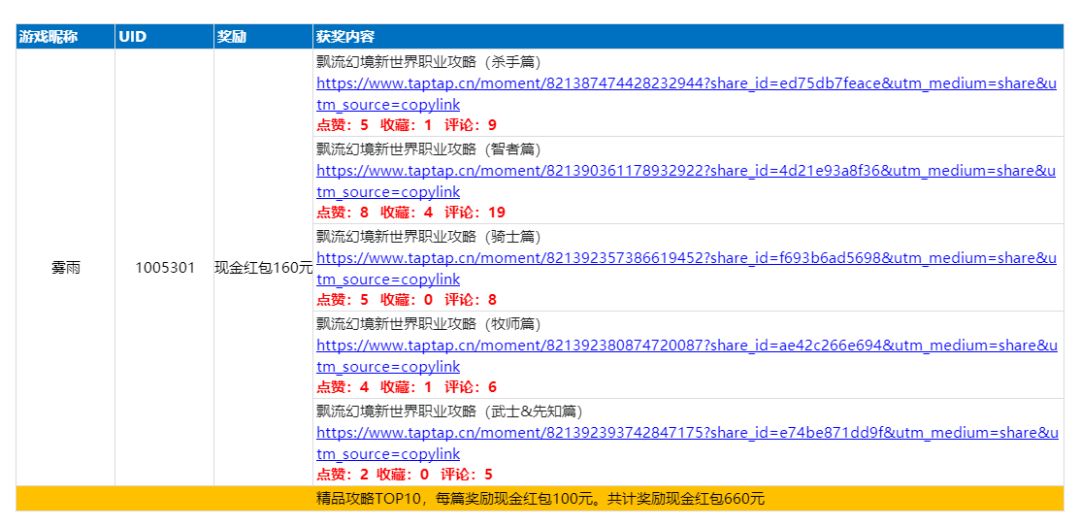Click stats line 点赞：2 收藏：0 评论：5

tap(404, 475)
